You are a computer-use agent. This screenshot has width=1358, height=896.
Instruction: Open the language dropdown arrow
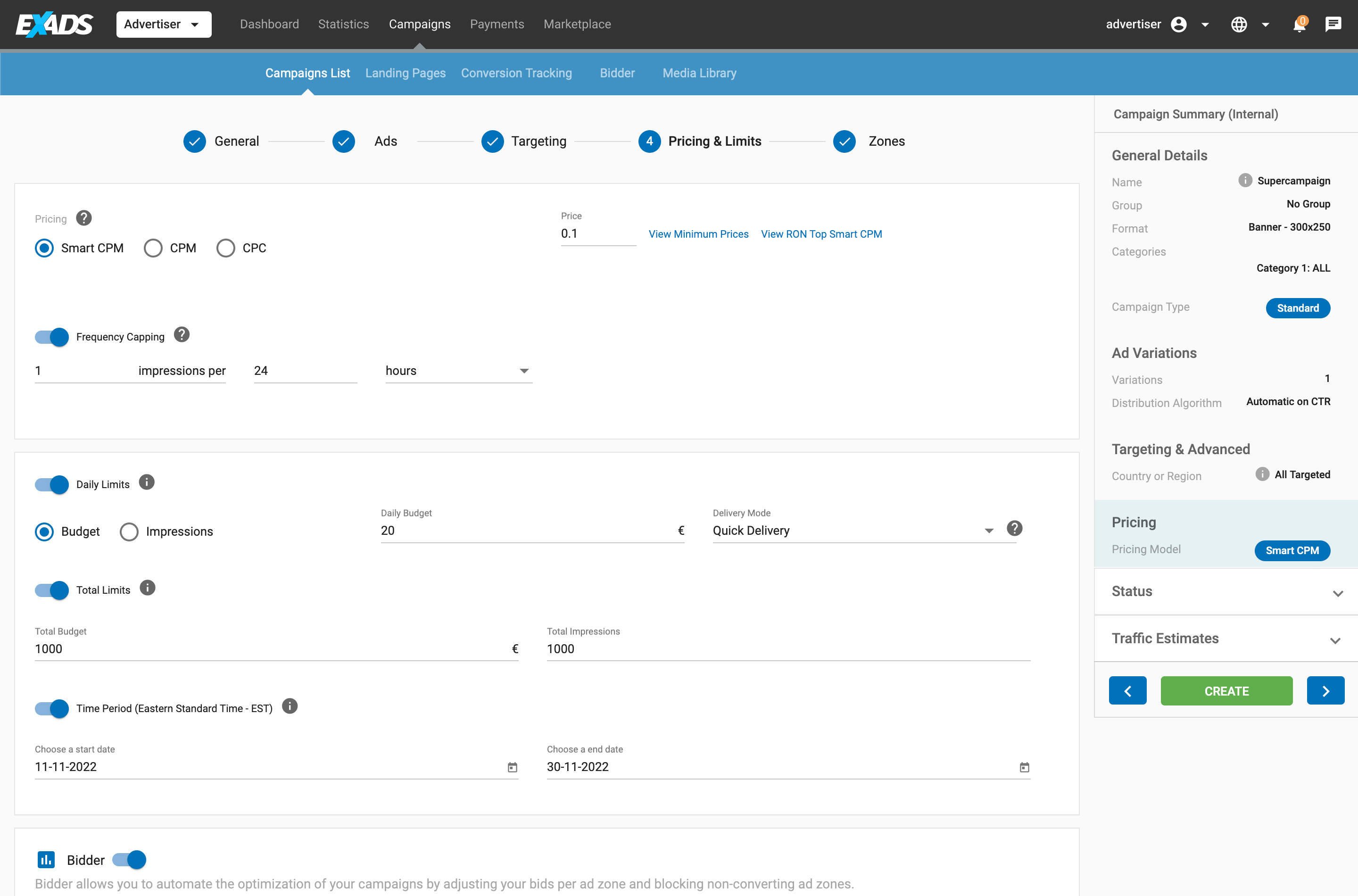pyautogui.click(x=1266, y=25)
